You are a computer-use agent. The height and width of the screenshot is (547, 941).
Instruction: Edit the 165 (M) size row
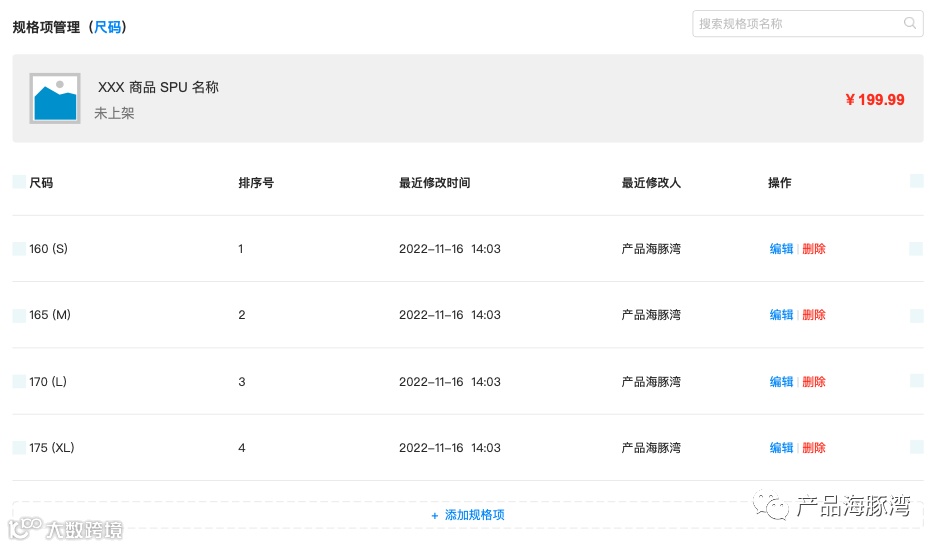click(781, 315)
